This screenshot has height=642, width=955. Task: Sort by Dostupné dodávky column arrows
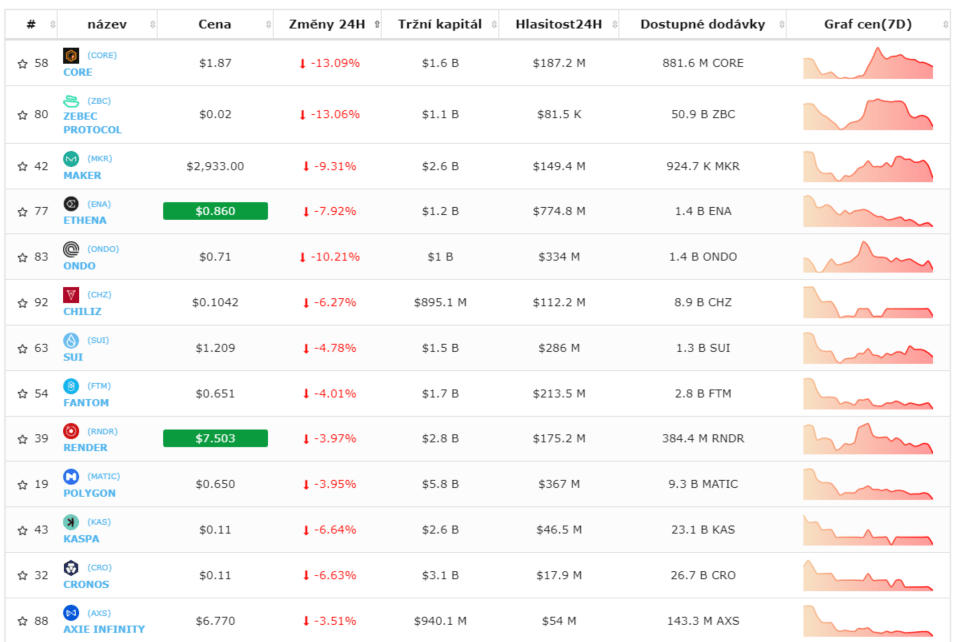coord(781,24)
